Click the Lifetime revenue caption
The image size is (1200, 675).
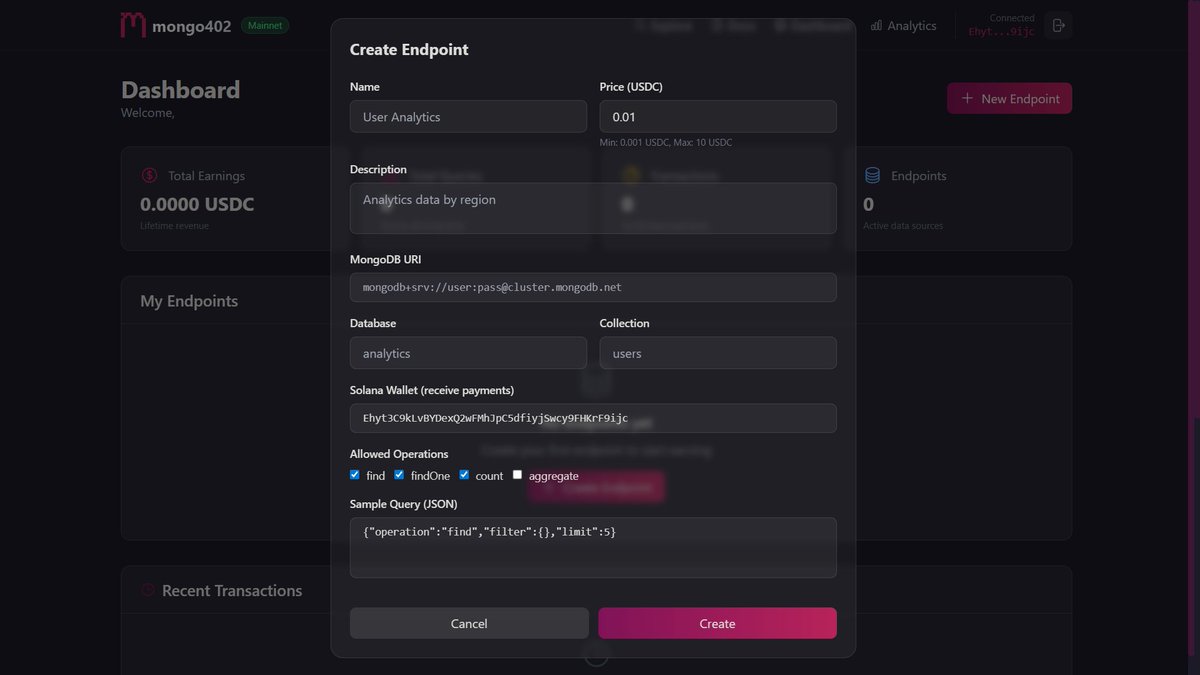[175, 226]
